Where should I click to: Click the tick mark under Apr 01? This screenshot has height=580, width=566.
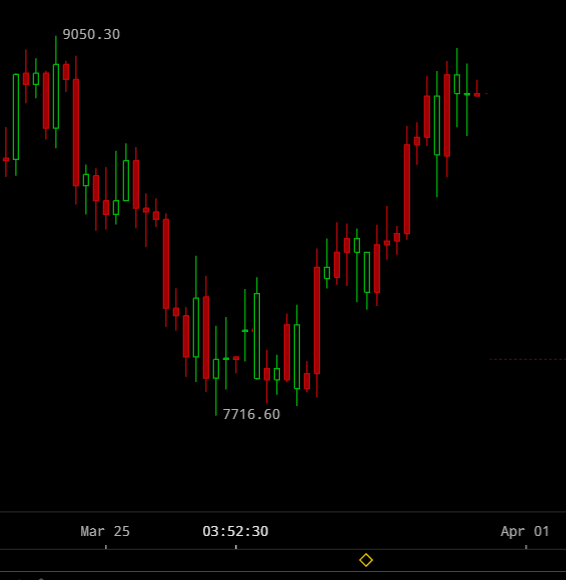[x=526, y=547]
